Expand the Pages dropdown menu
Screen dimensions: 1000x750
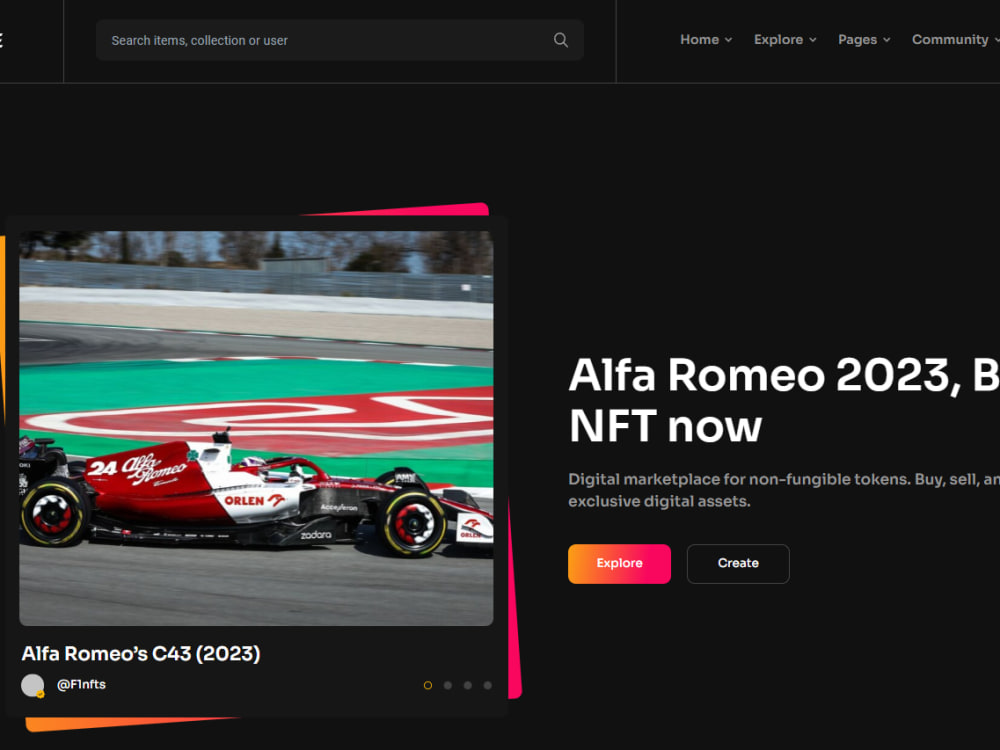[887, 40]
